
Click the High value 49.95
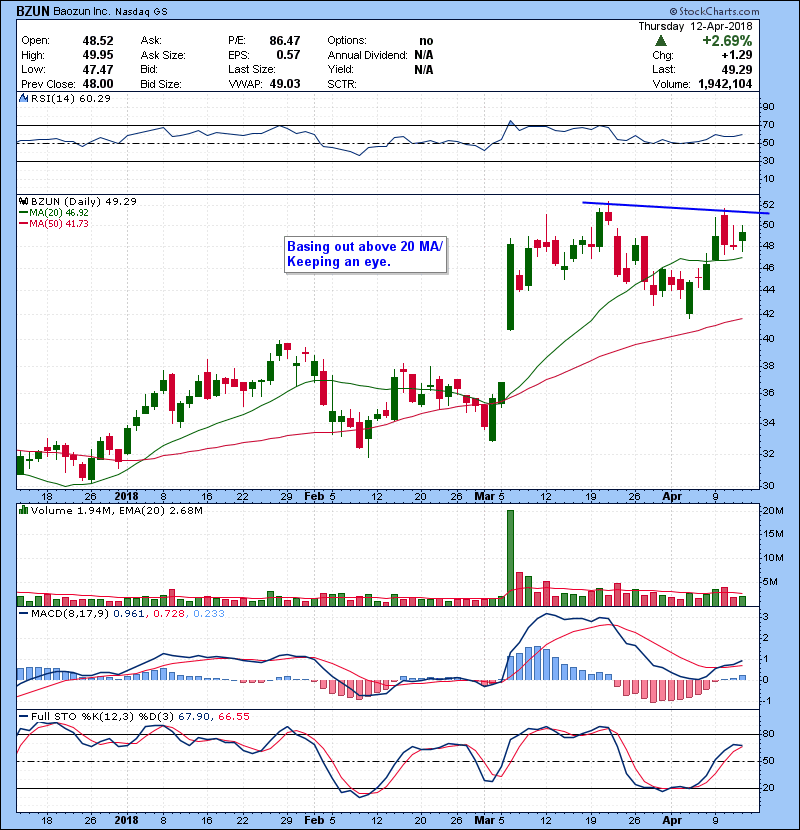click(98, 55)
